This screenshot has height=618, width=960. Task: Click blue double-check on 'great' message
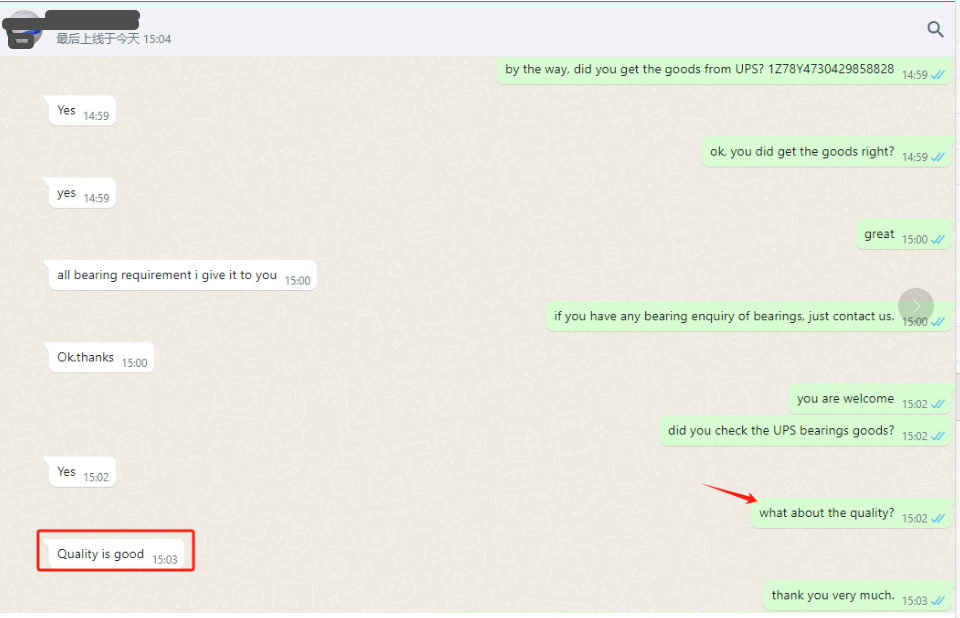point(937,240)
